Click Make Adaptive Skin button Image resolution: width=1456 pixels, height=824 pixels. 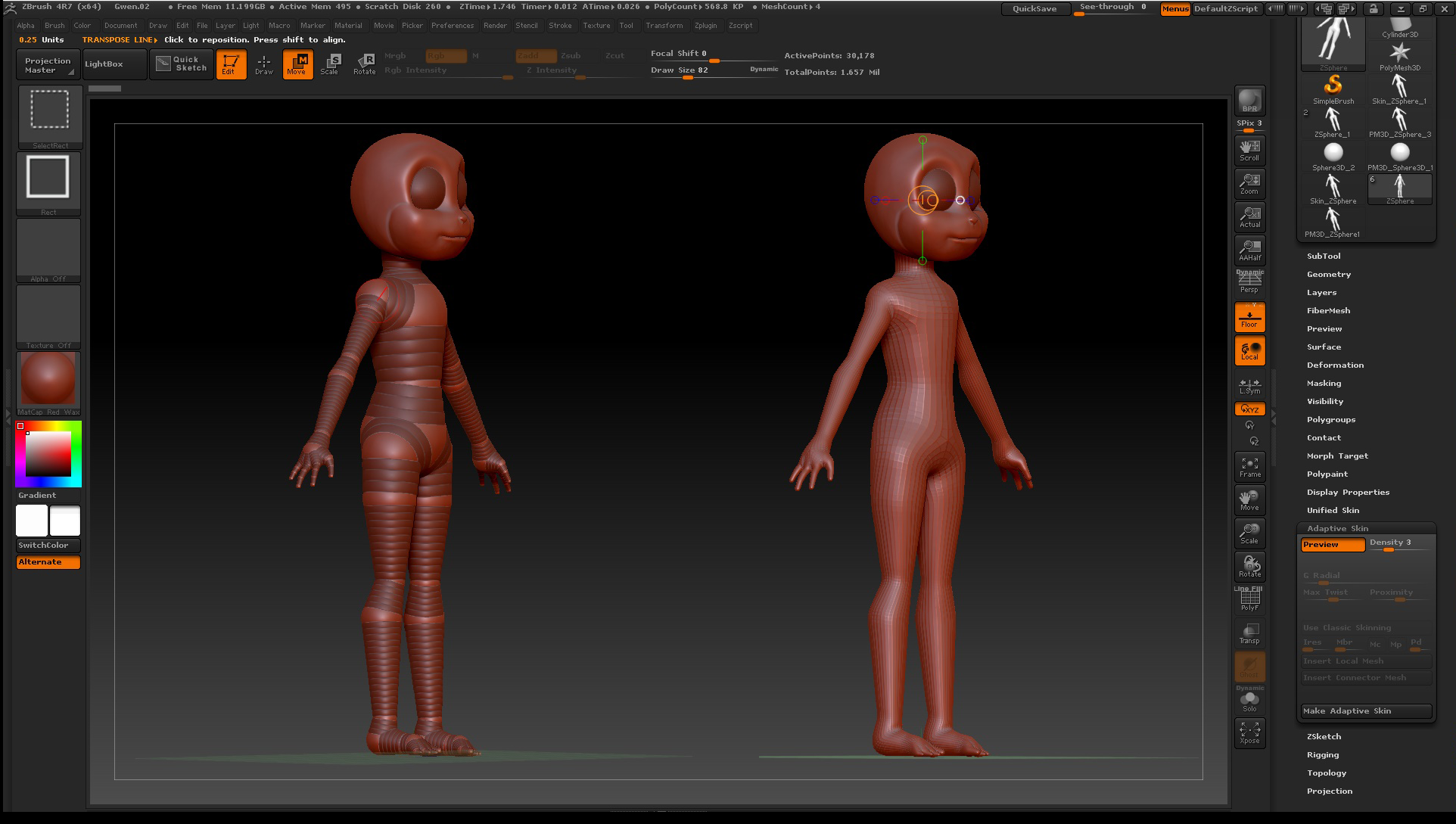[1365, 711]
